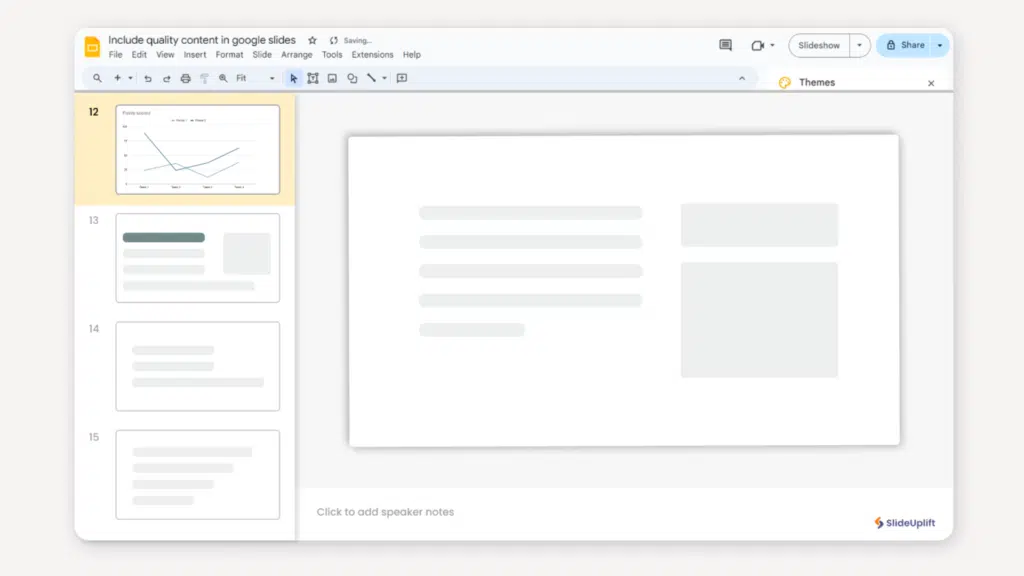Collapse the toolbar with the chevron
Image resolution: width=1024 pixels, height=576 pixels.
[742, 78]
